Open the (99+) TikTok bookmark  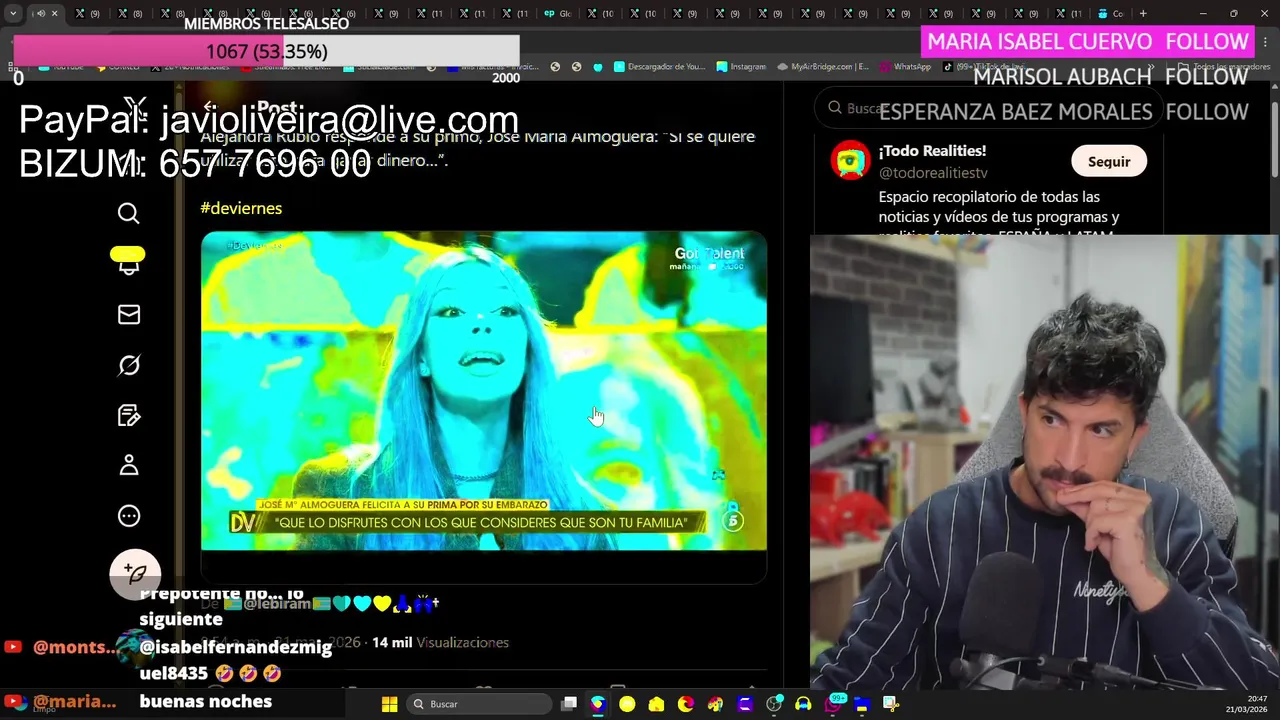(983, 67)
